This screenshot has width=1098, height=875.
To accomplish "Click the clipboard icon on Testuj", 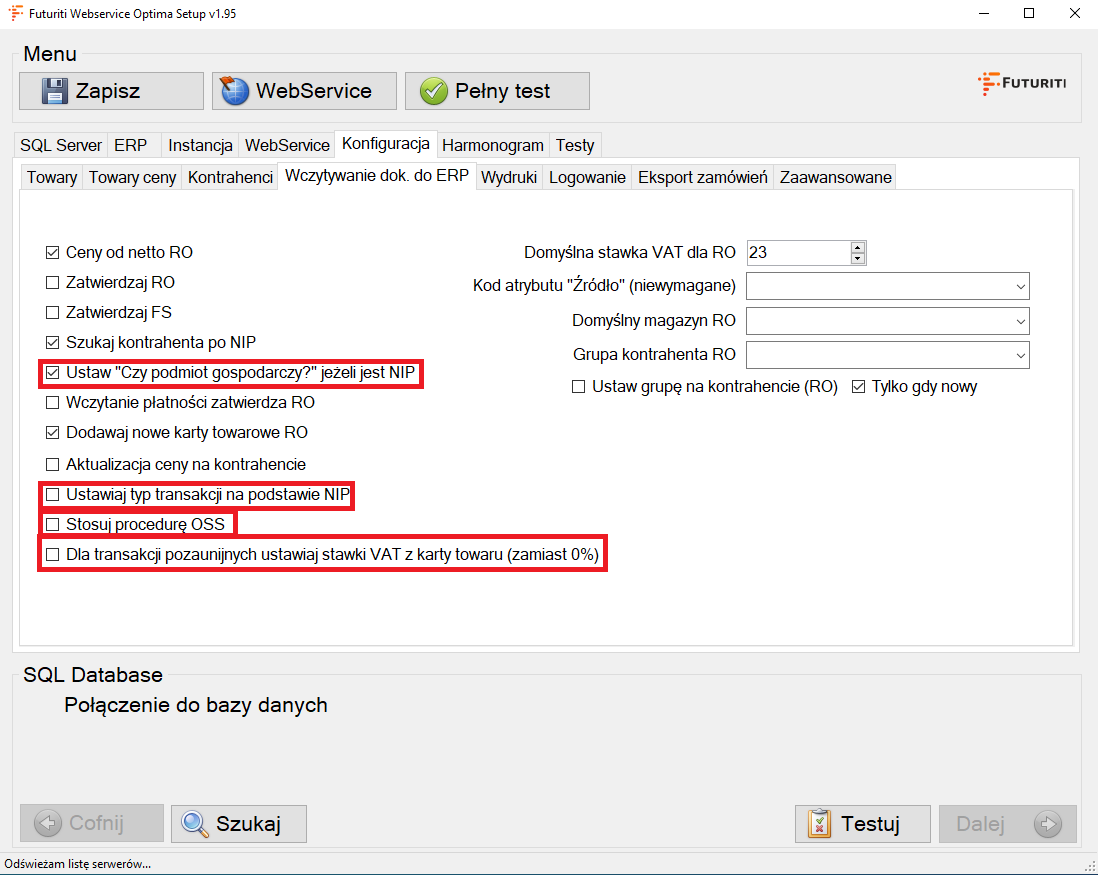I will (x=819, y=824).
